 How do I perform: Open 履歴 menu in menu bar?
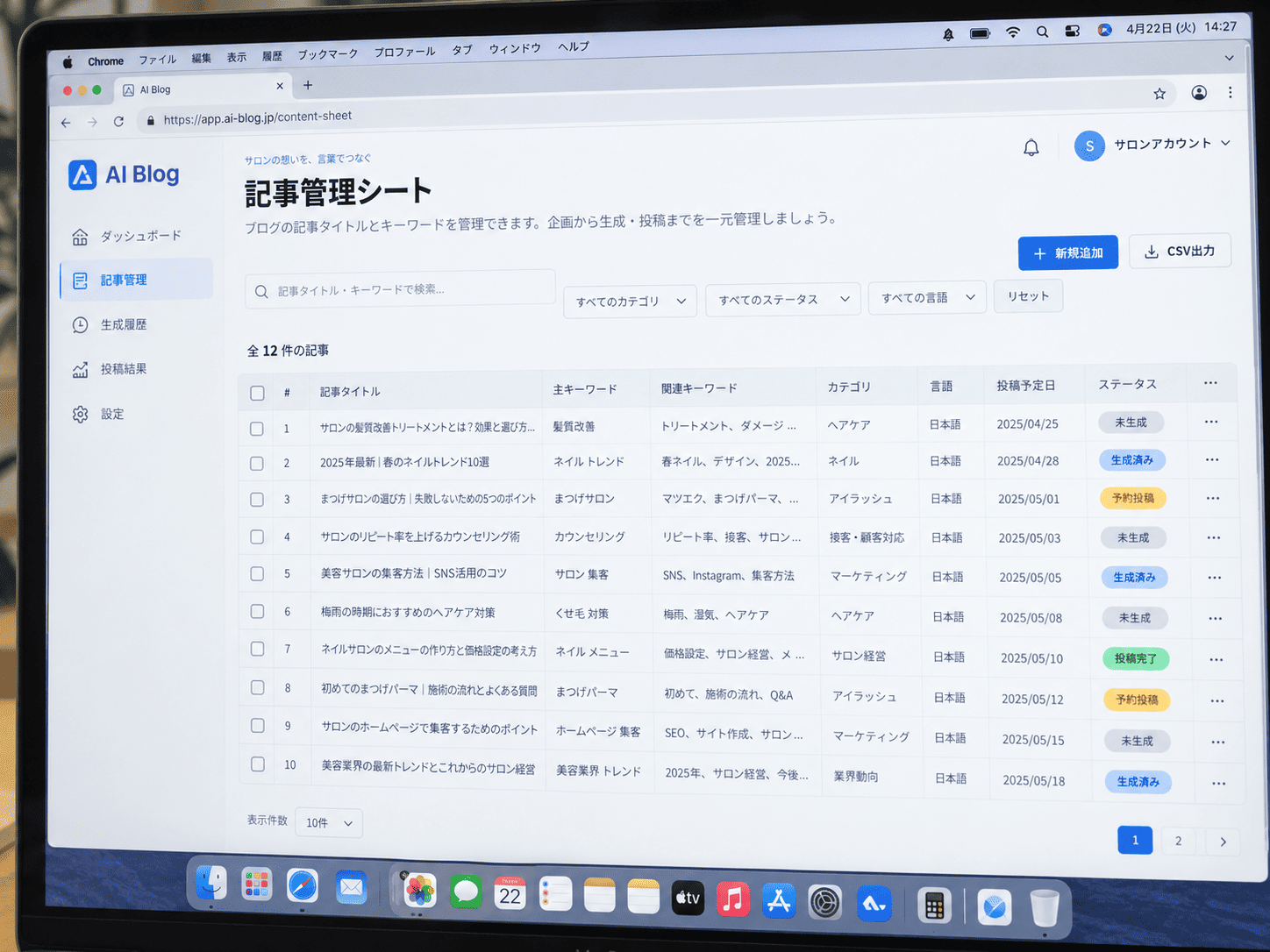(272, 55)
